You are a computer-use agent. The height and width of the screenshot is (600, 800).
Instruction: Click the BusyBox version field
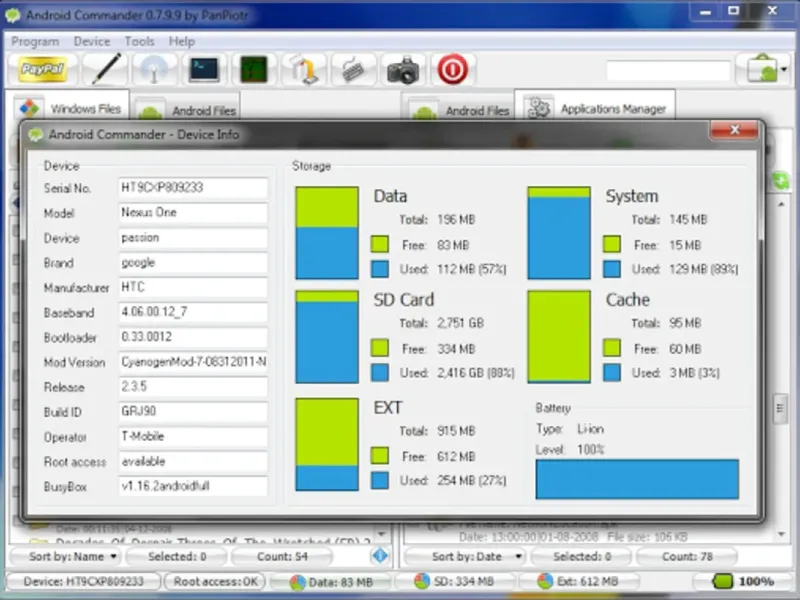[x=193, y=486]
